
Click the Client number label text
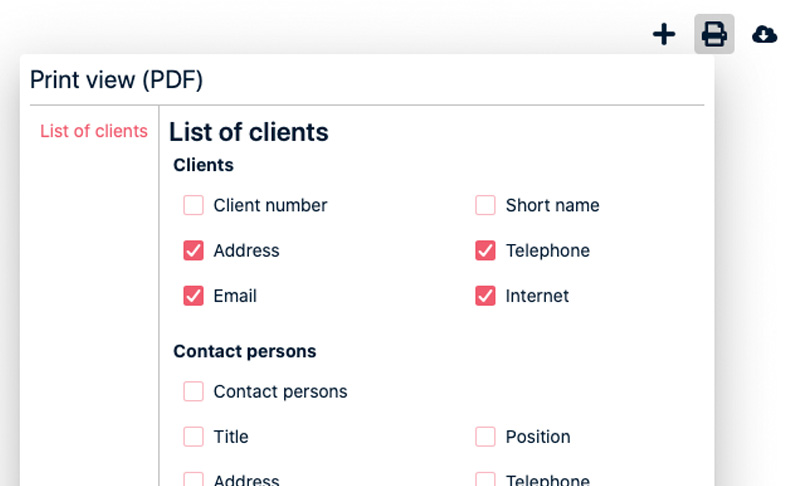[270, 205]
